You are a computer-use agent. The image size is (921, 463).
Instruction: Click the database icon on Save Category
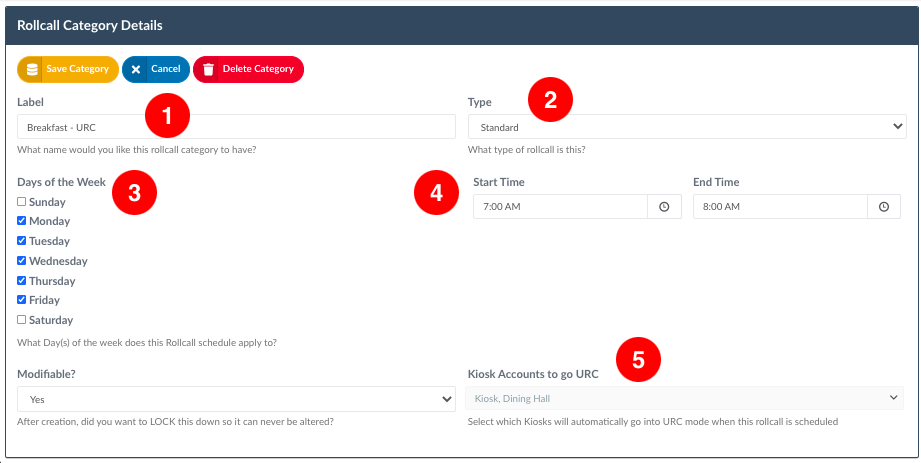point(32,69)
